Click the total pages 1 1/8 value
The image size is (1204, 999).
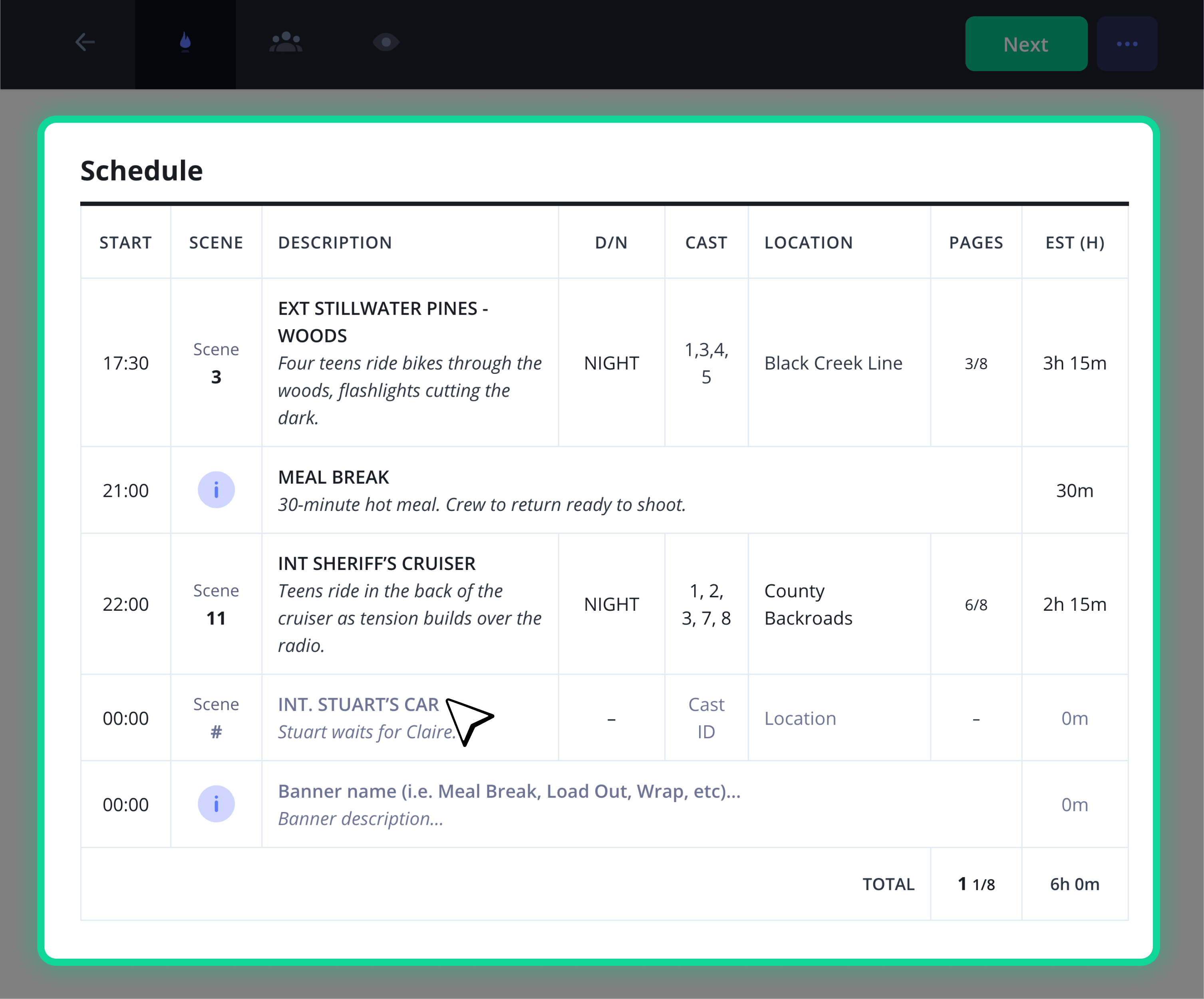click(x=976, y=884)
